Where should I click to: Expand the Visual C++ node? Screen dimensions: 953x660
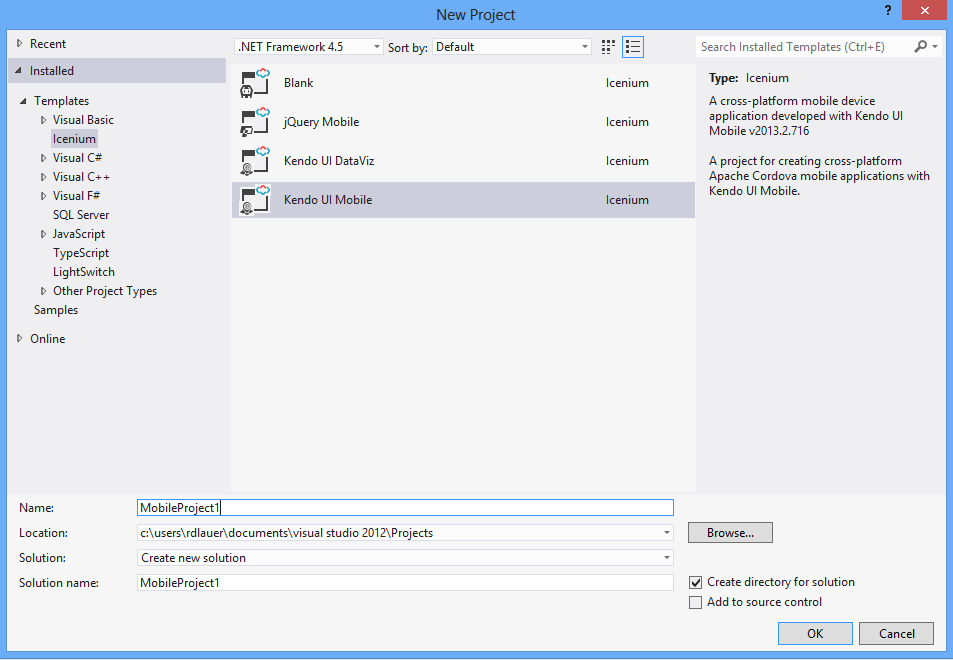point(43,177)
